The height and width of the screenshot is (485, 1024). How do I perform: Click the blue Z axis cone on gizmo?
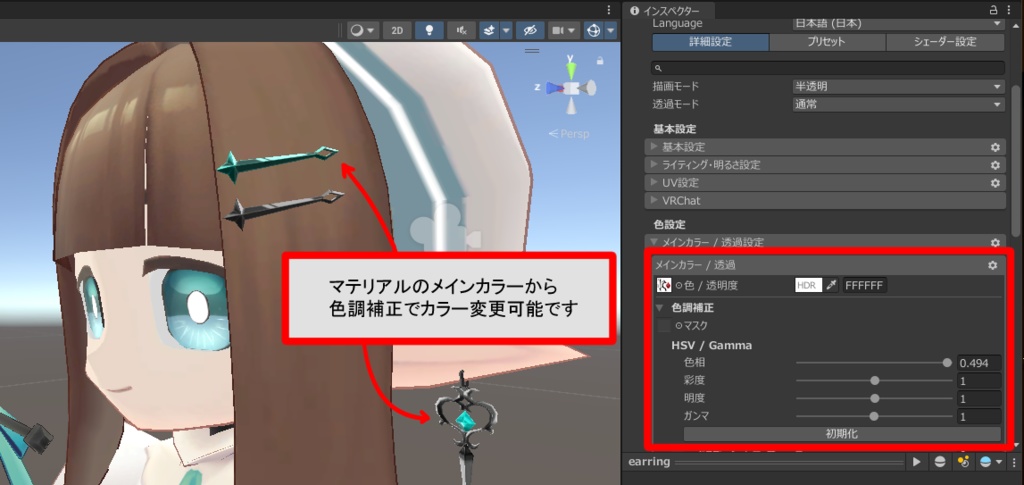pos(552,87)
